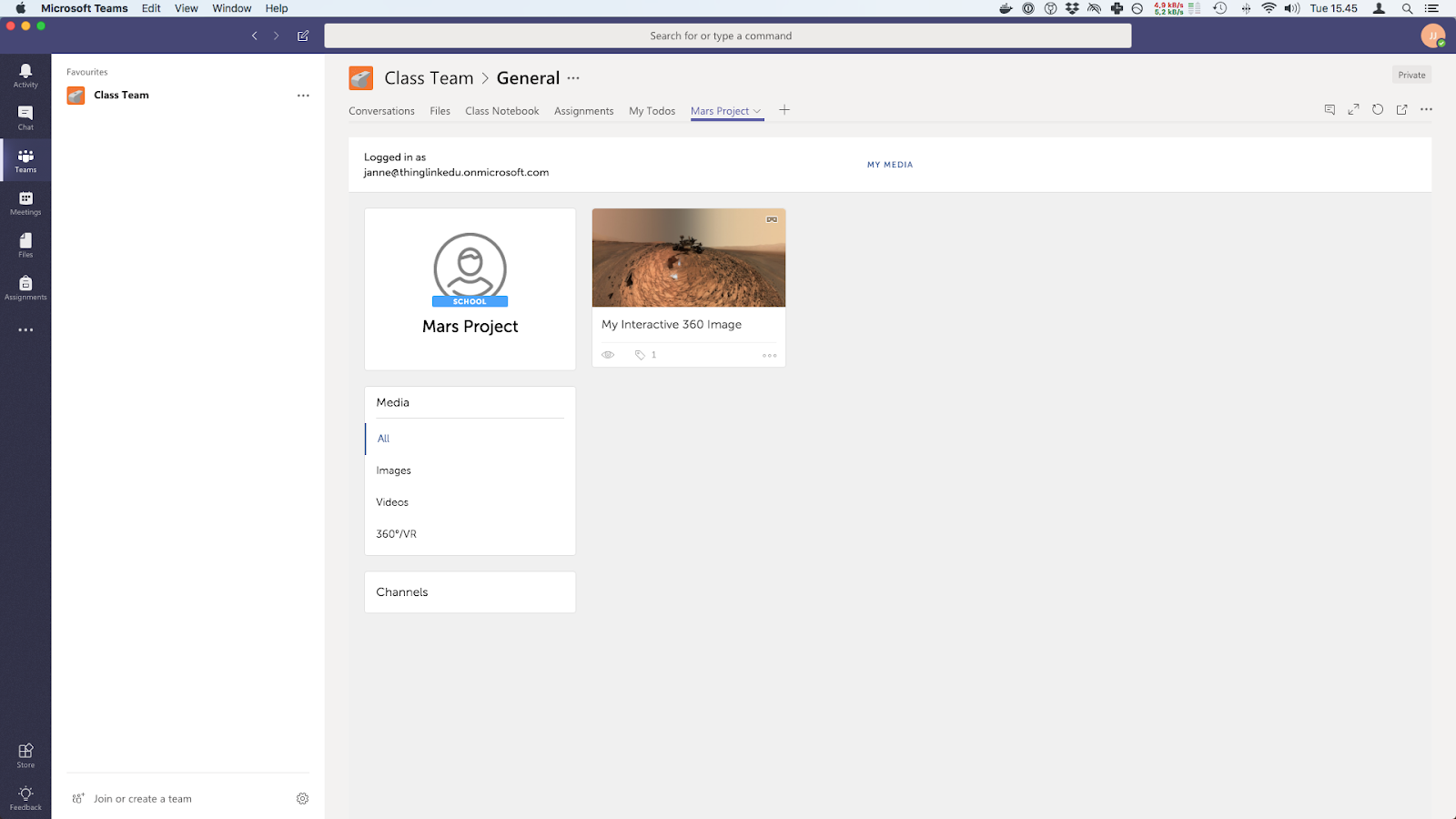Go back with the left arrow
This screenshot has width=1456, height=819.
(255, 35)
